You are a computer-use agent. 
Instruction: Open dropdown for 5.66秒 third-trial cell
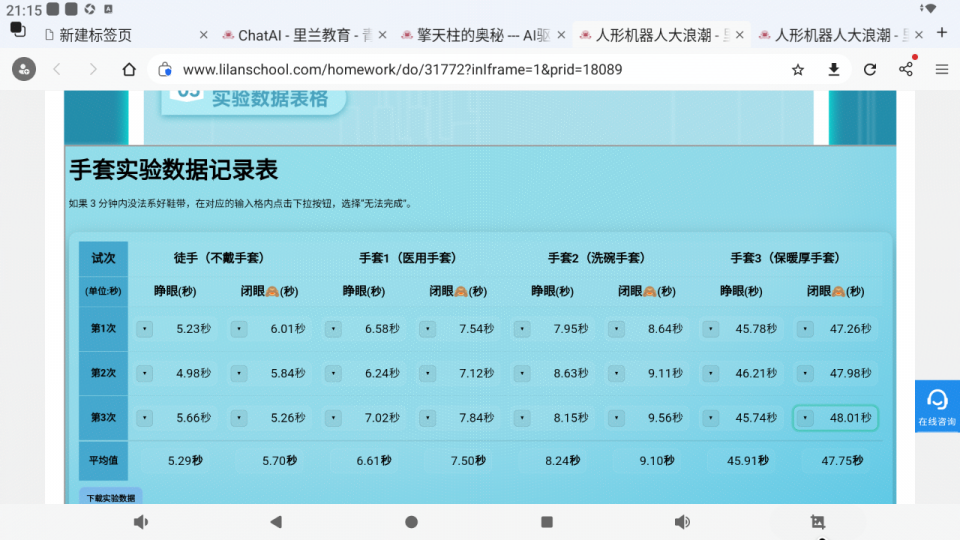[144, 418]
